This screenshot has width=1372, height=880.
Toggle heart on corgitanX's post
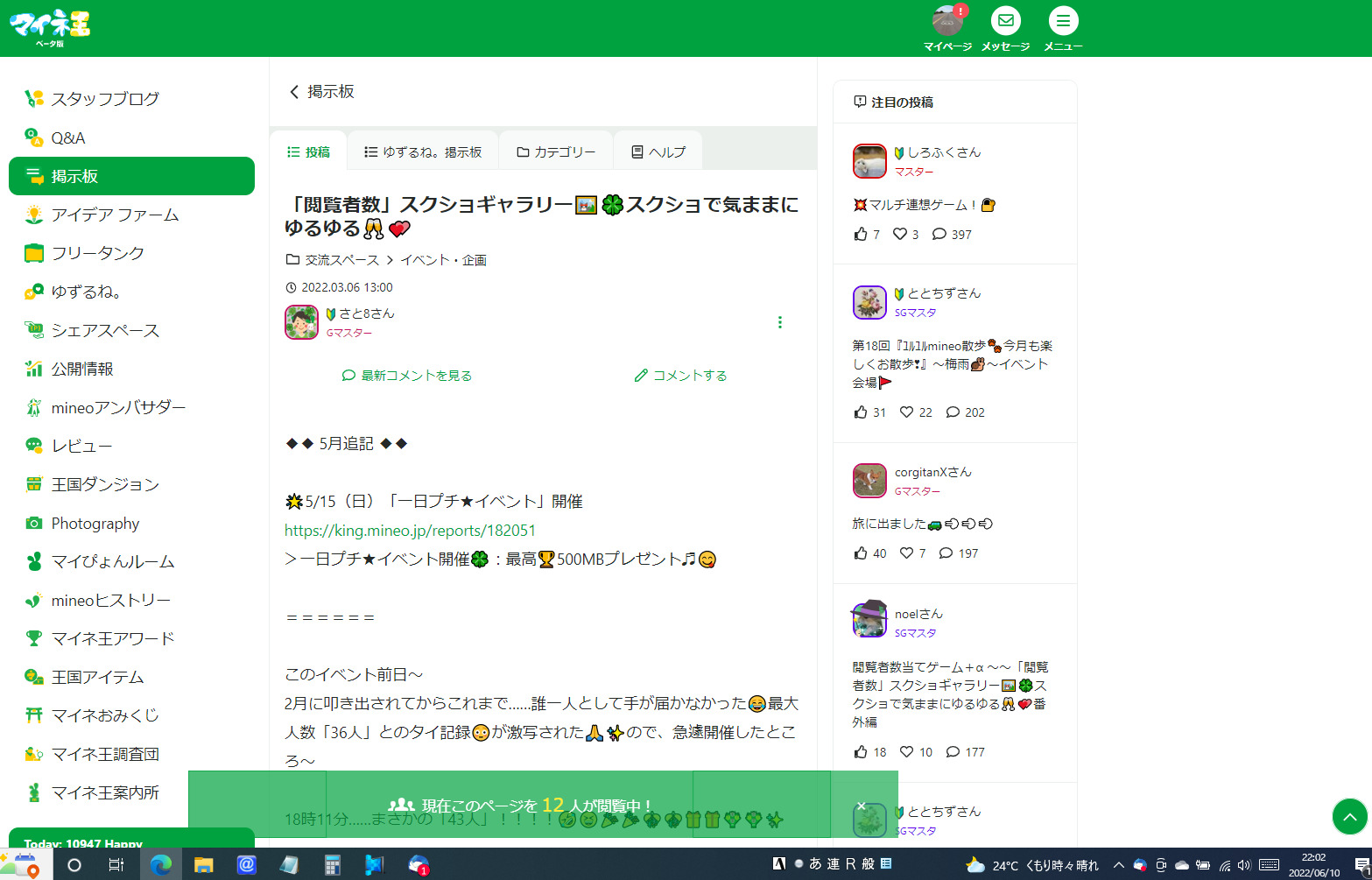click(x=907, y=553)
